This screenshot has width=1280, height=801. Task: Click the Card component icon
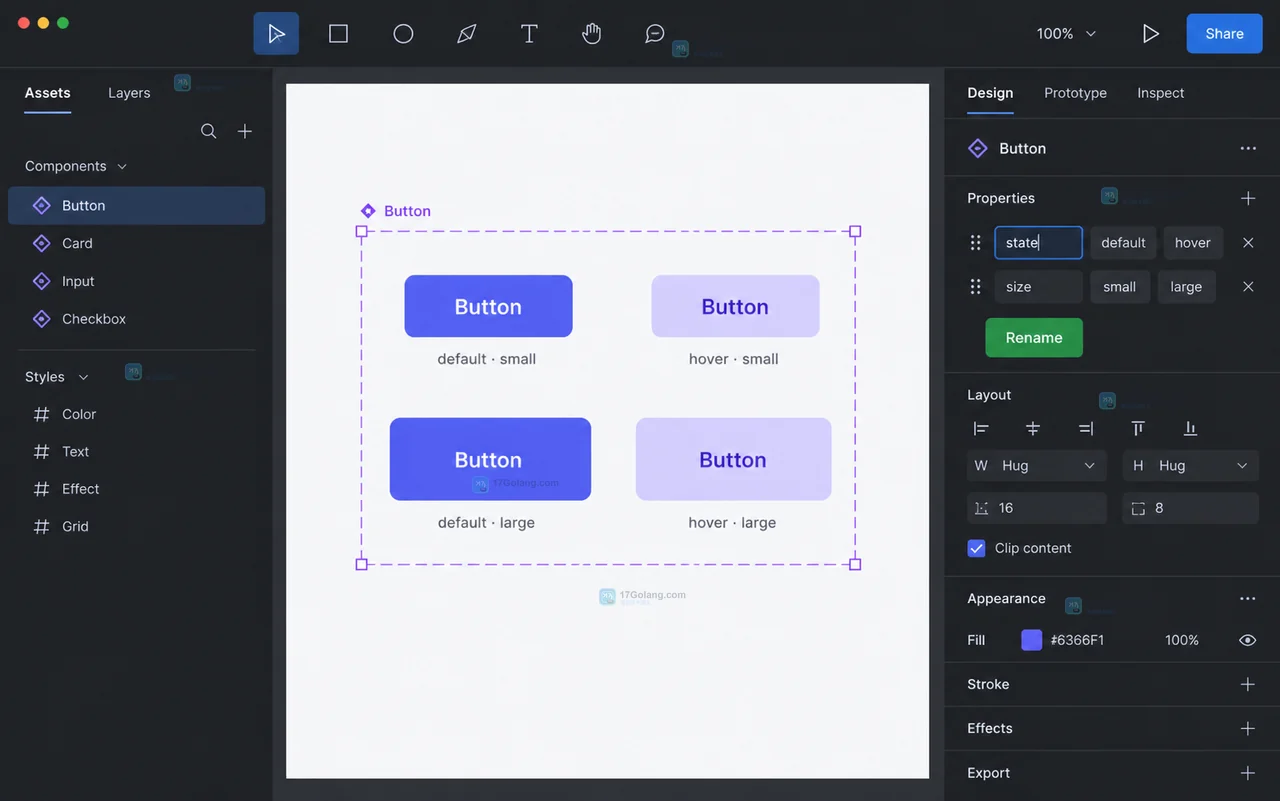(x=41, y=243)
